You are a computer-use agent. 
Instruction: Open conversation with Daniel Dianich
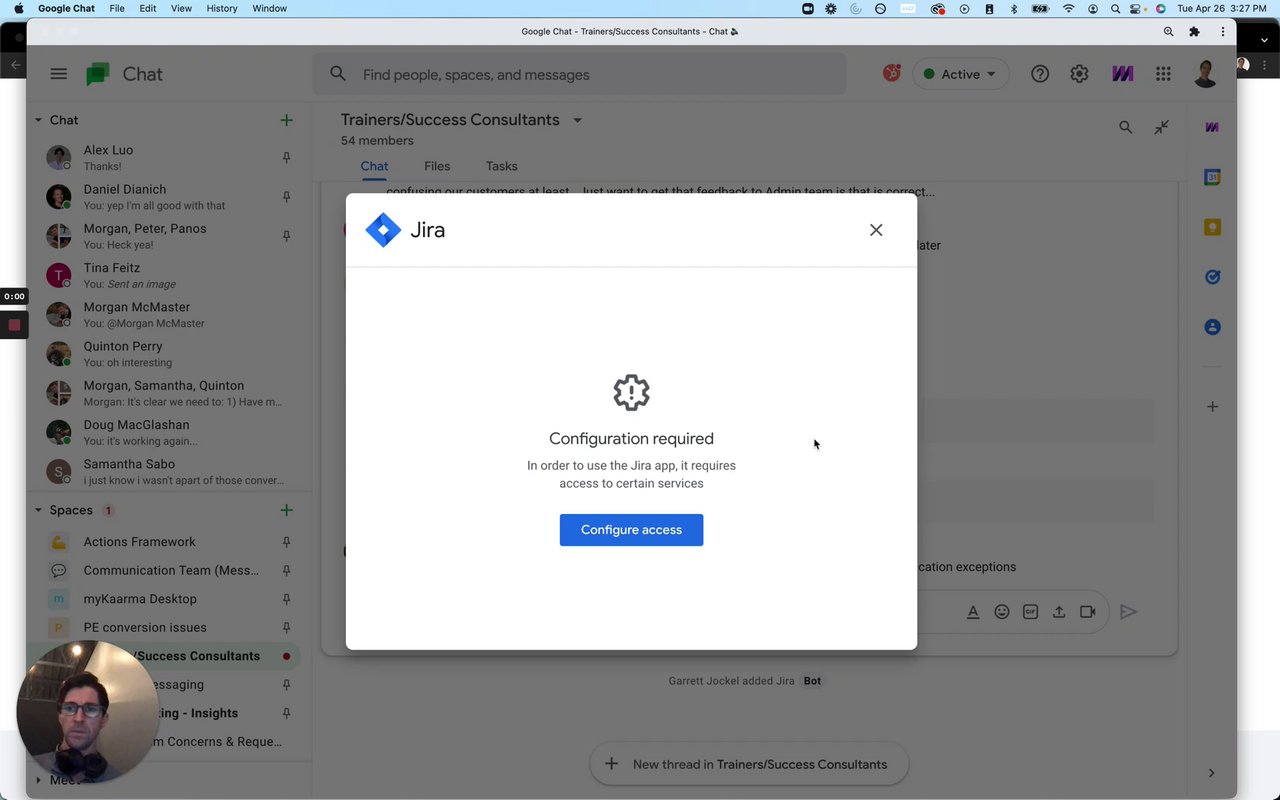[x=168, y=197]
